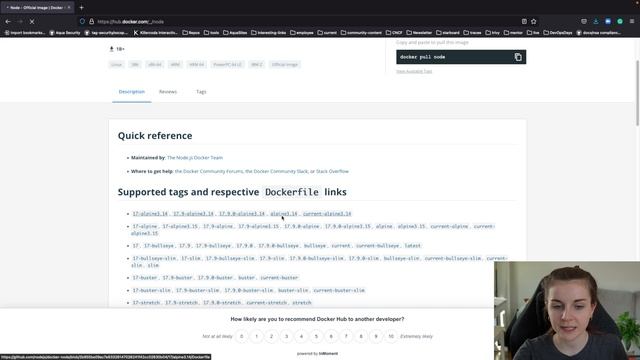Viewport: 640px width, 360px height.
Task: Open the Pocket icon in toolbar
Action: (x=584, y=21)
